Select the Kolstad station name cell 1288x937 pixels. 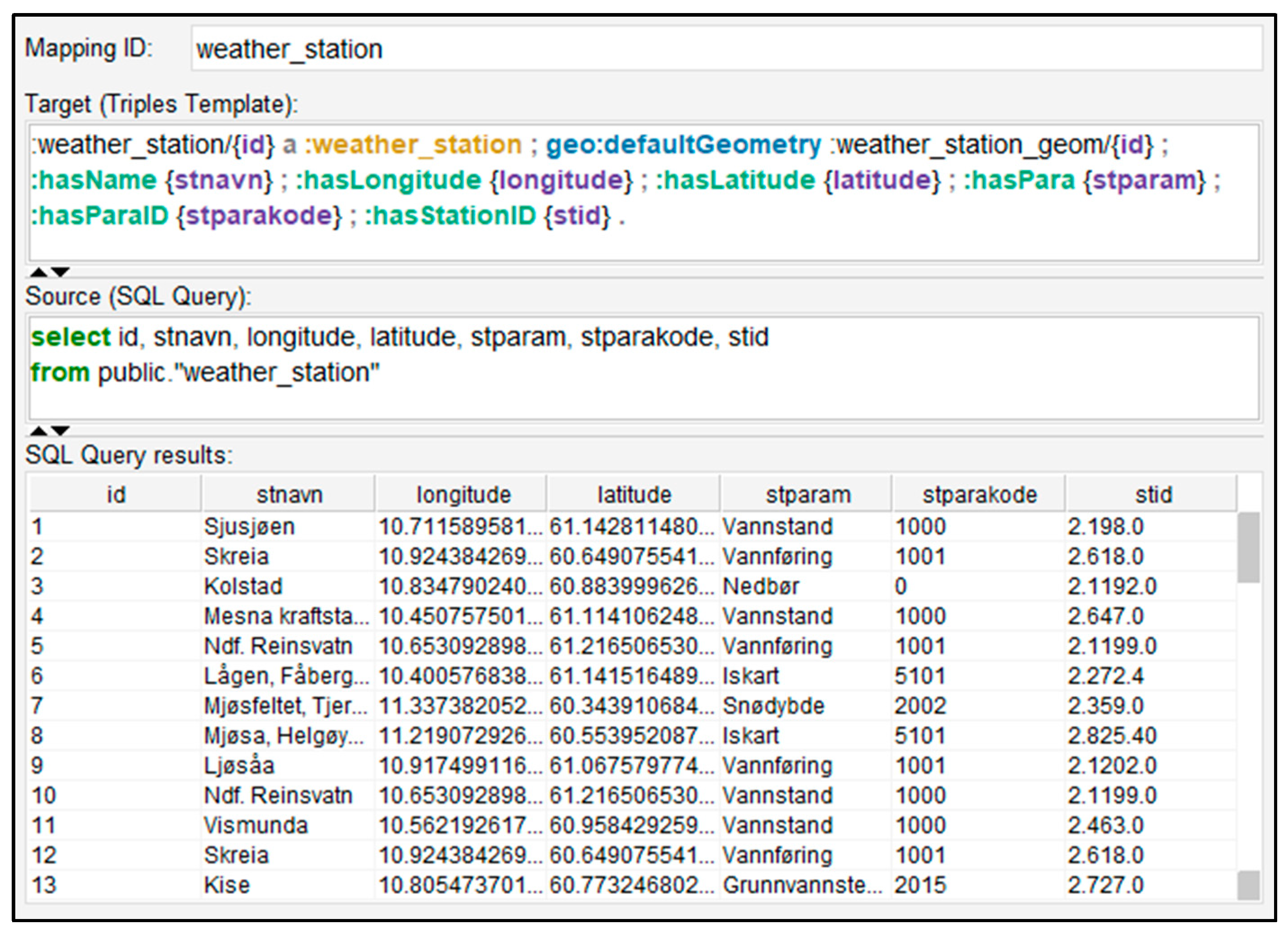point(243,586)
